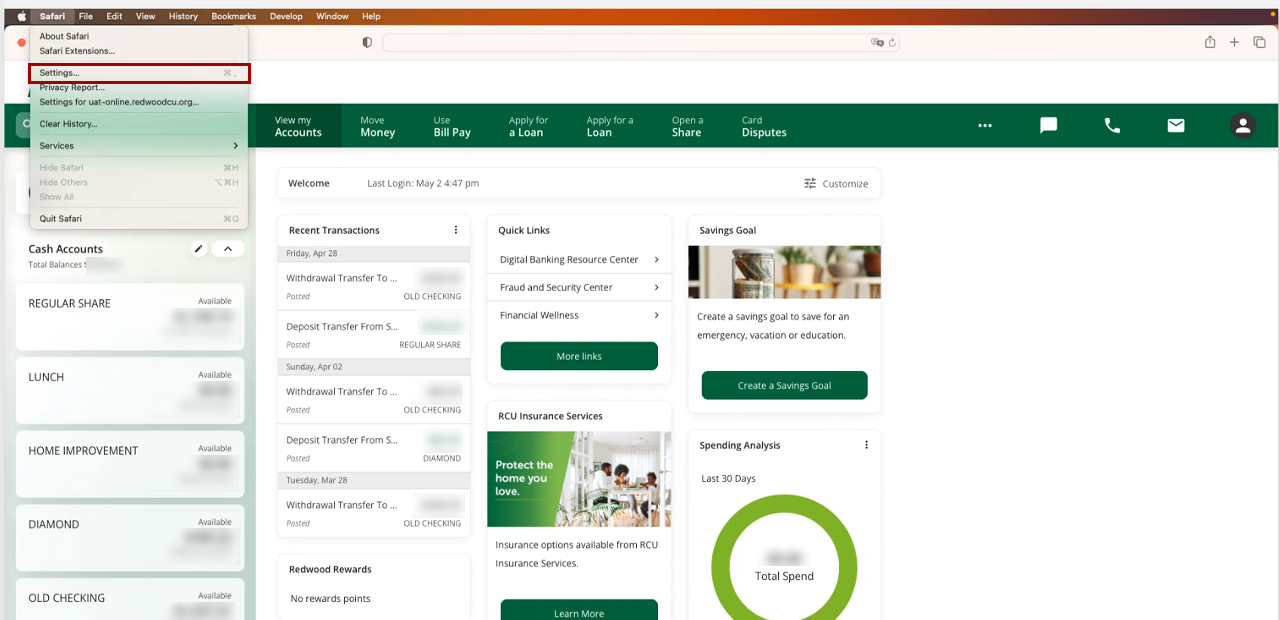Click the Safari address bar

[641, 42]
